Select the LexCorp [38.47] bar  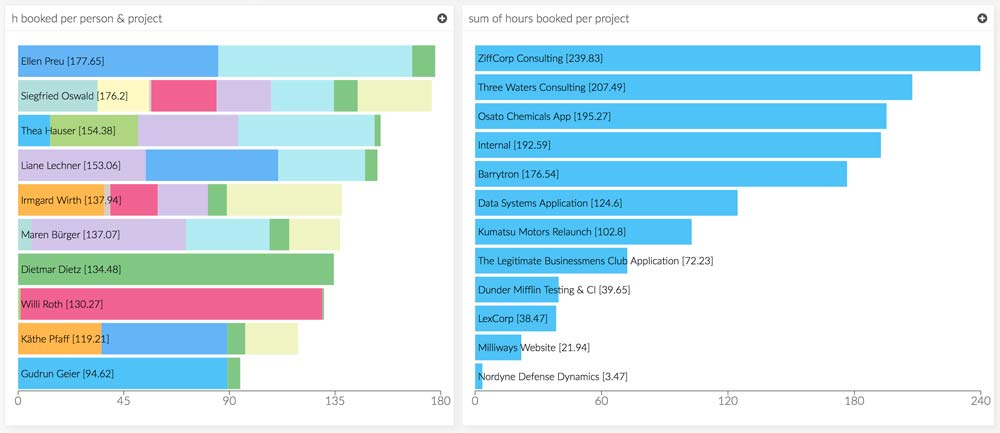(515, 318)
